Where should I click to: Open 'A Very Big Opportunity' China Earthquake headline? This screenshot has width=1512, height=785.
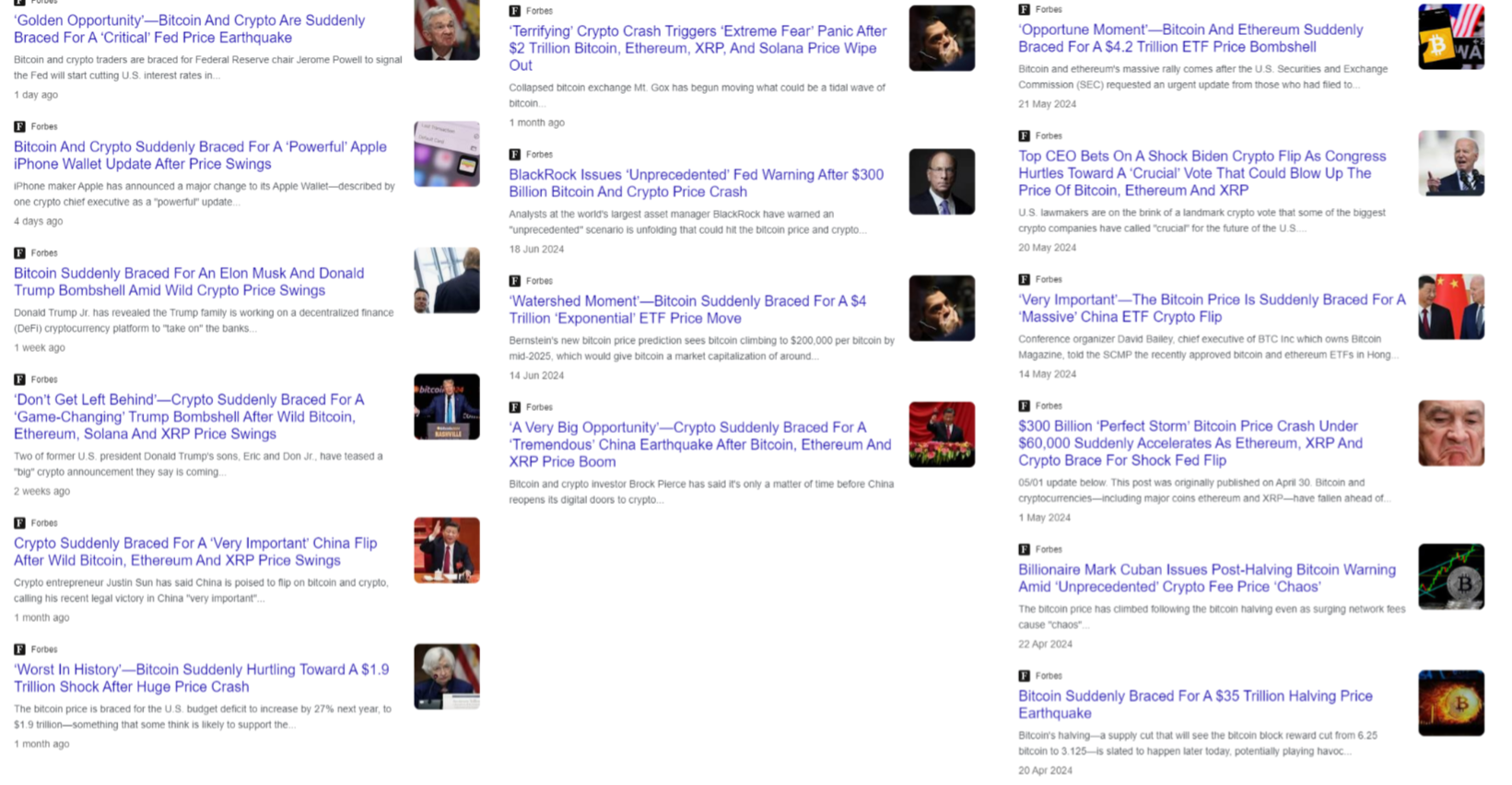pos(700,444)
